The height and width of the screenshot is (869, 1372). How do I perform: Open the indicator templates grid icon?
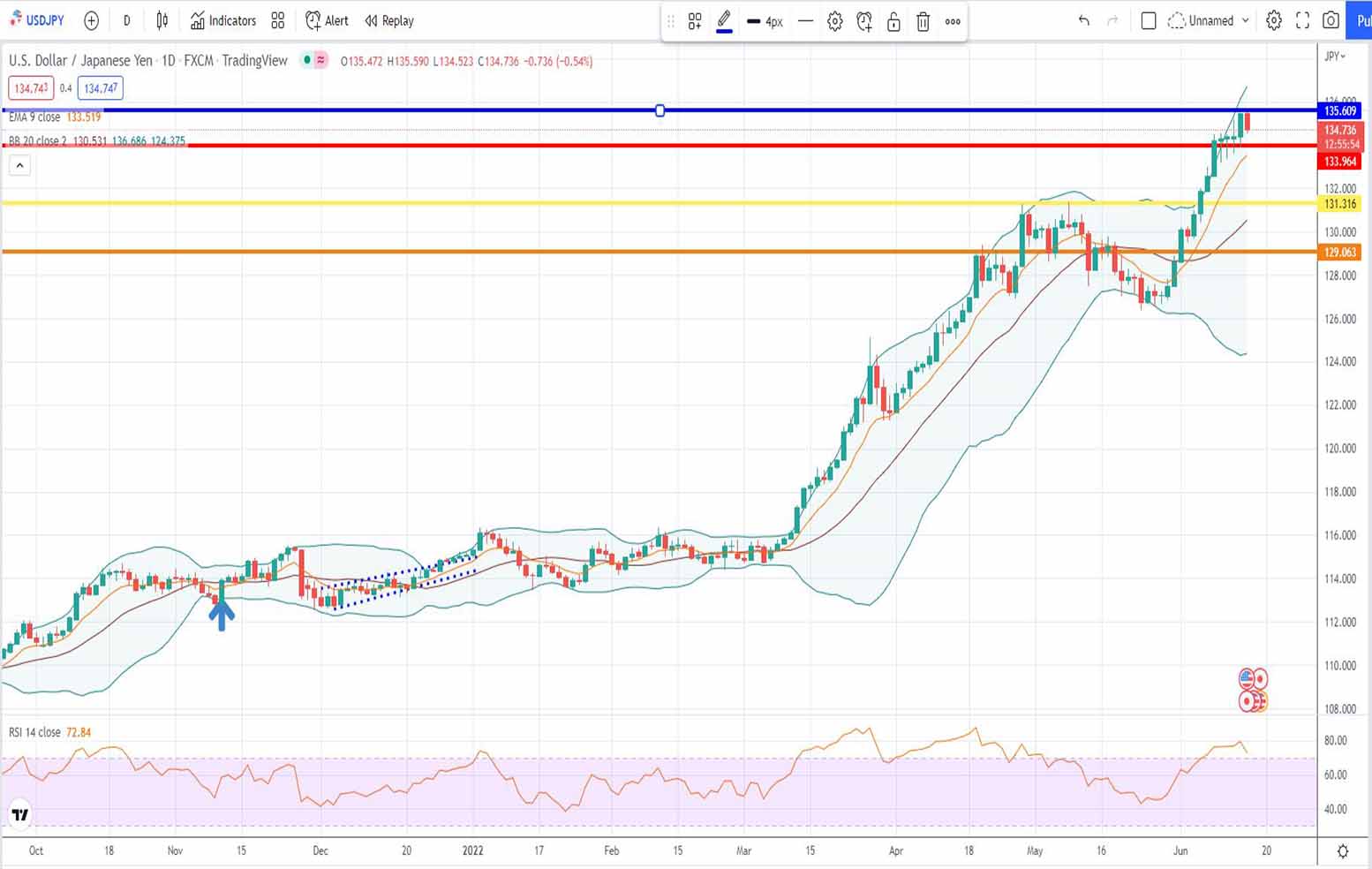278,20
